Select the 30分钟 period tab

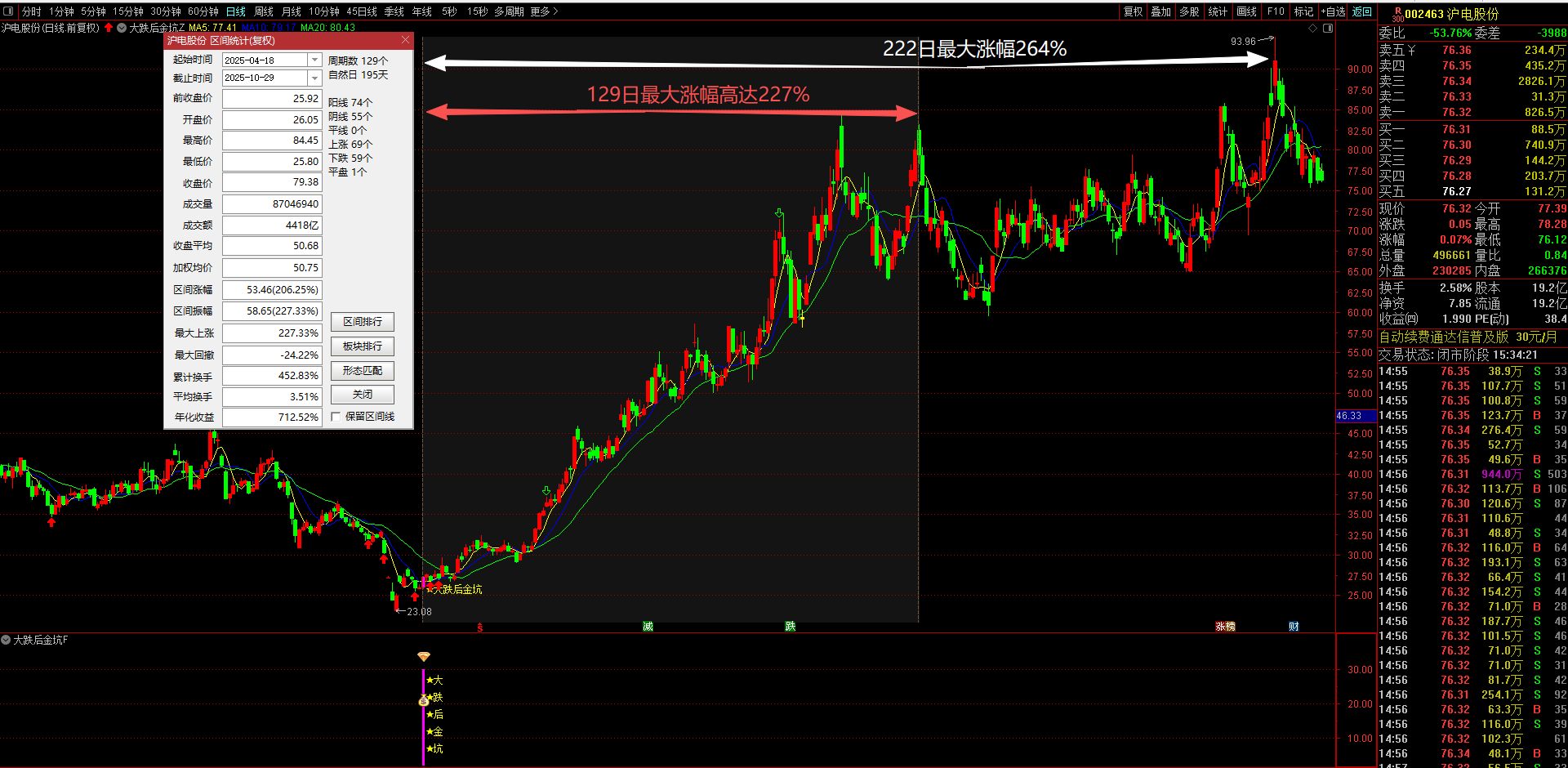166,11
